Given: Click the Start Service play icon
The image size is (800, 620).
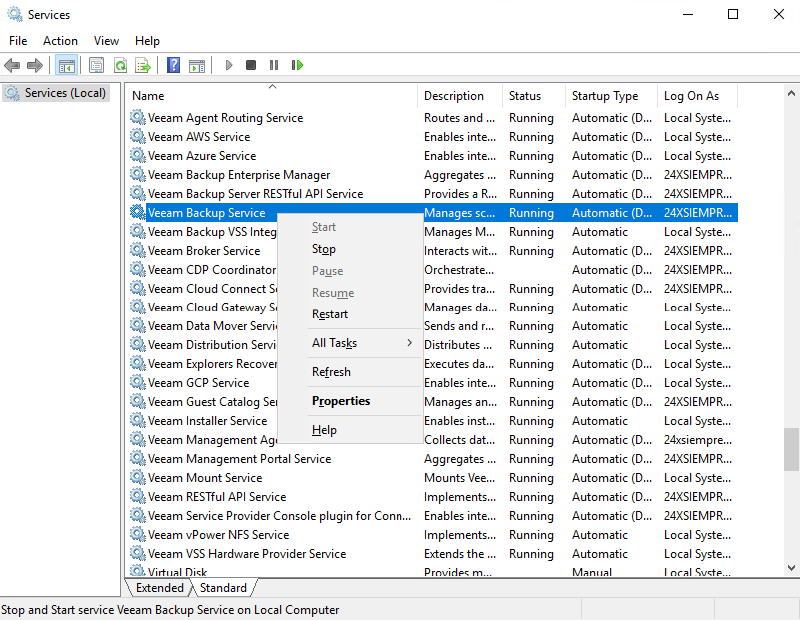Looking at the screenshot, I should (x=229, y=65).
